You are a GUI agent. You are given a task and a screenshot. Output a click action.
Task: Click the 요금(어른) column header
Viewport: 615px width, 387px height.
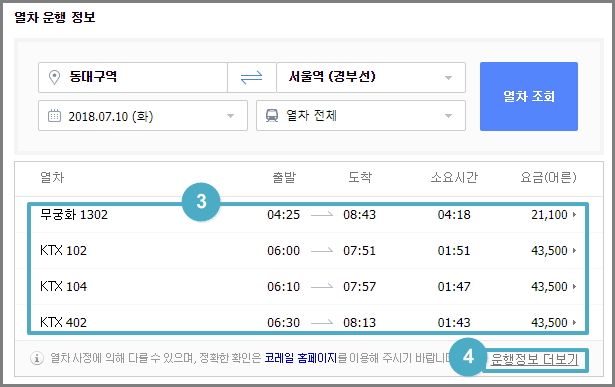548,177
